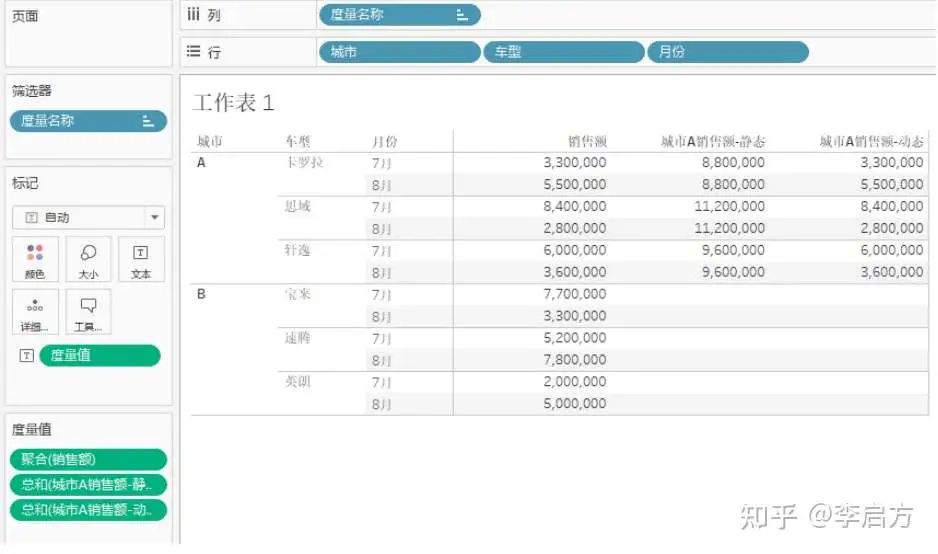The height and width of the screenshot is (554, 938).
Task: Click the 7,800,000 sales cell
Action: tap(574, 360)
